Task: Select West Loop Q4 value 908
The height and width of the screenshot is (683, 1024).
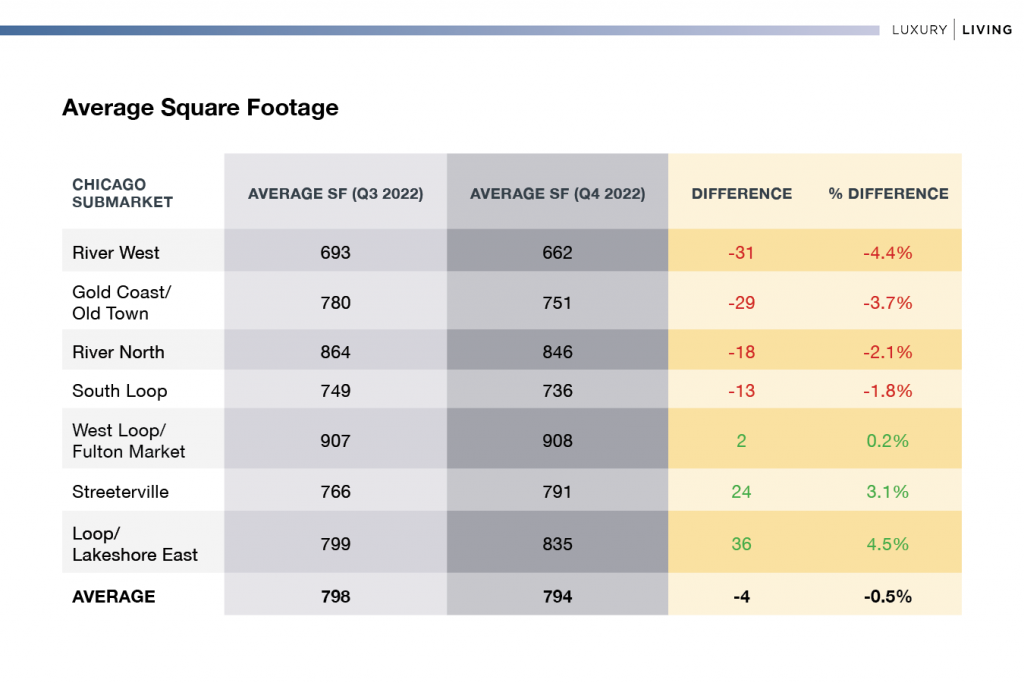Action: point(557,441)
